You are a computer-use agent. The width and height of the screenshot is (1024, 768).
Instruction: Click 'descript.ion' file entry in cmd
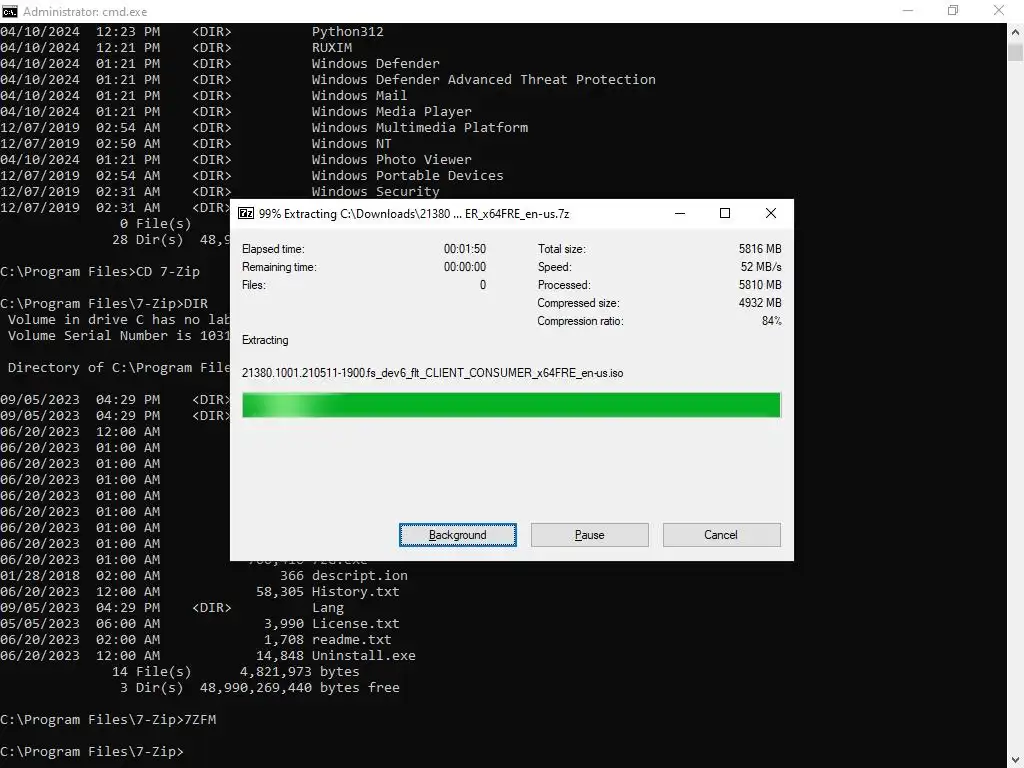pos(360,575)
